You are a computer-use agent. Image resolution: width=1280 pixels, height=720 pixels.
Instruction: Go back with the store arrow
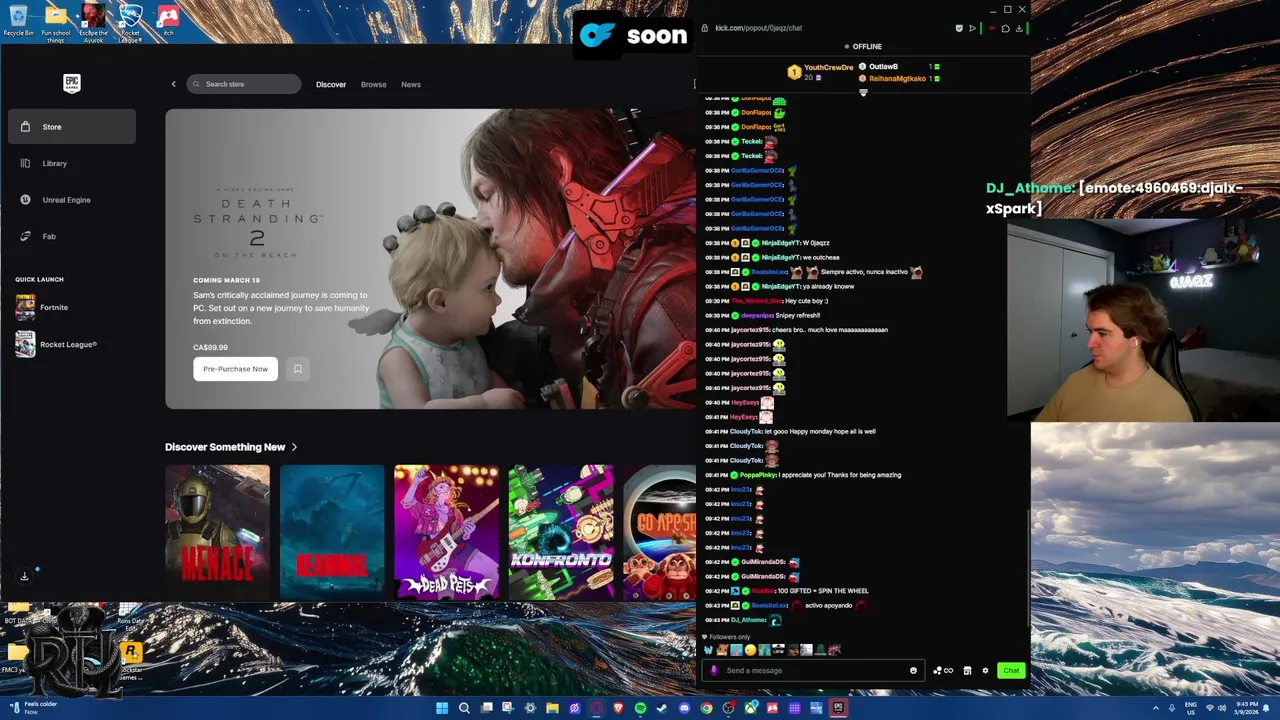coord(173,84)
